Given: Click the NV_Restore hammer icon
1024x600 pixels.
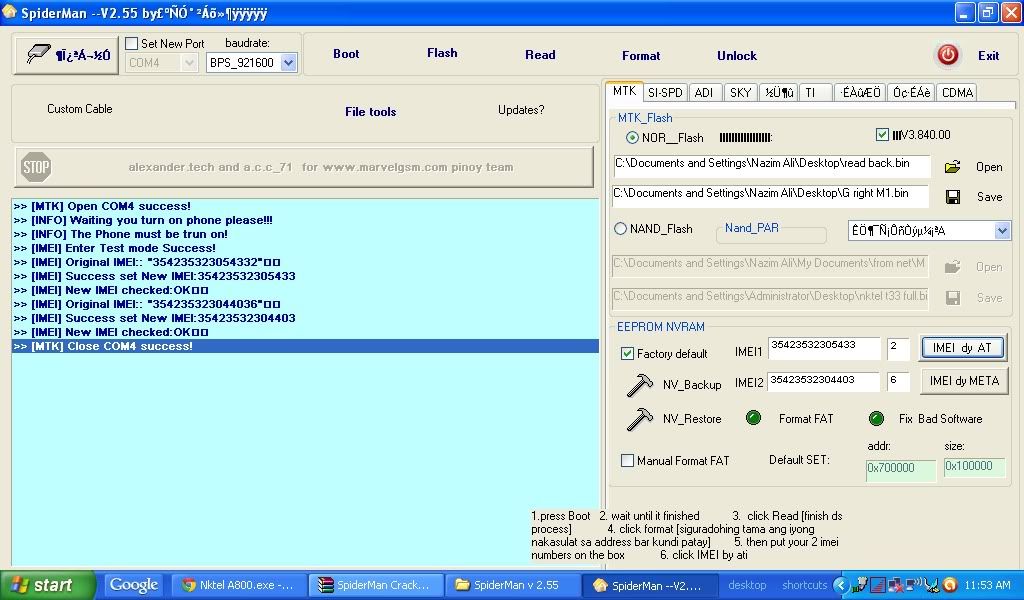Looking at the screenshot, I should tap(639, 418).
